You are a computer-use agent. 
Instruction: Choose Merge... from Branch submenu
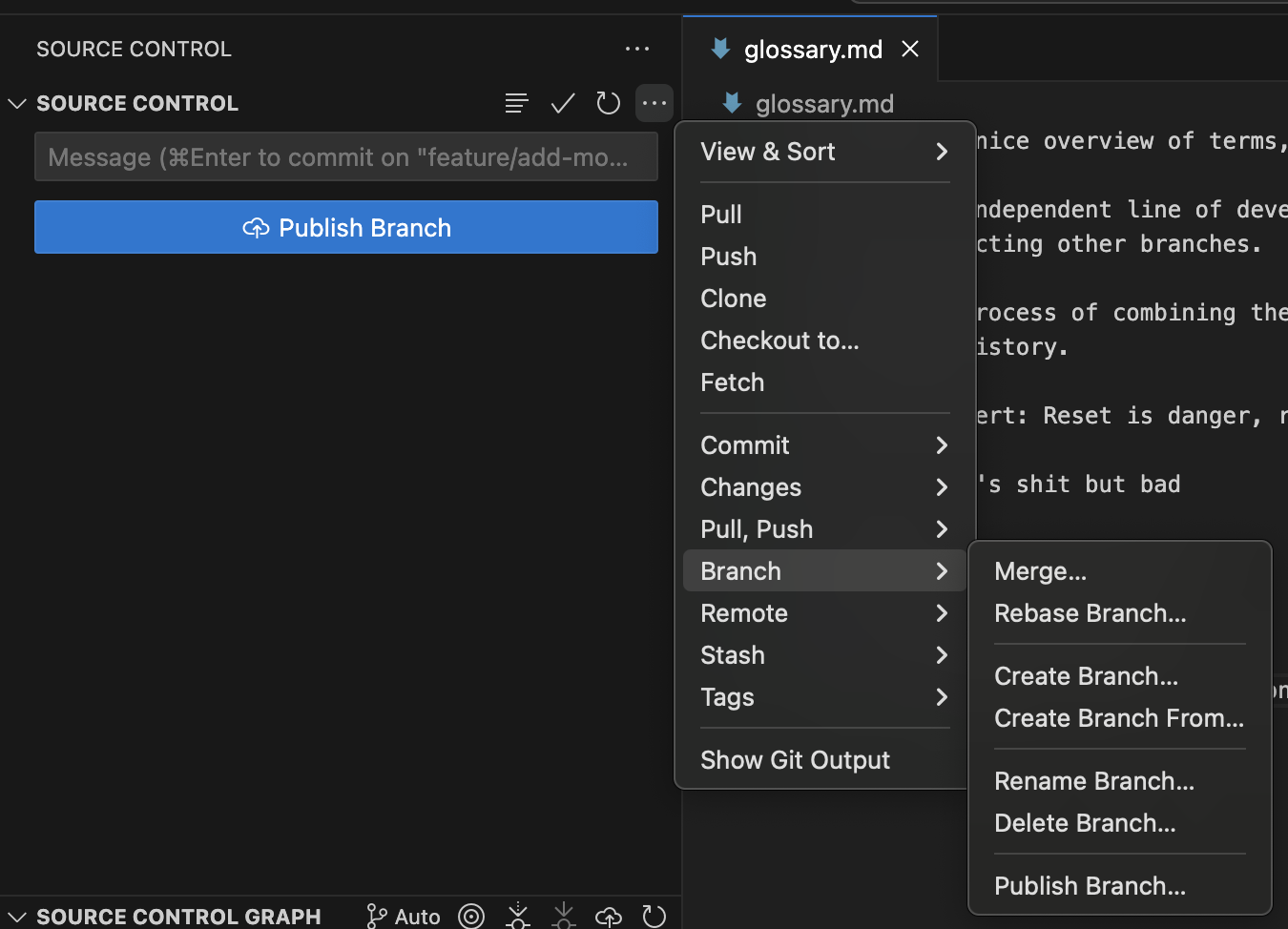pos(1120,571)
